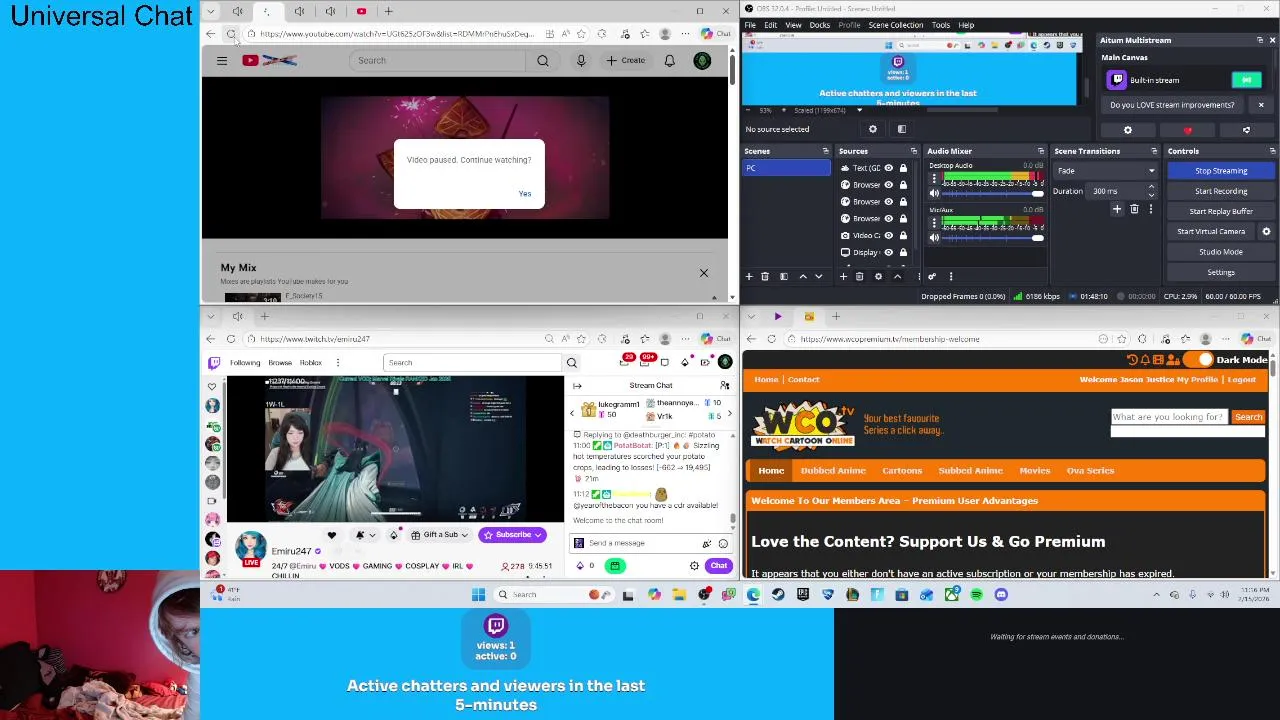
Task: Confirm Yes to continue watching the video
Action: coord(525,194)
